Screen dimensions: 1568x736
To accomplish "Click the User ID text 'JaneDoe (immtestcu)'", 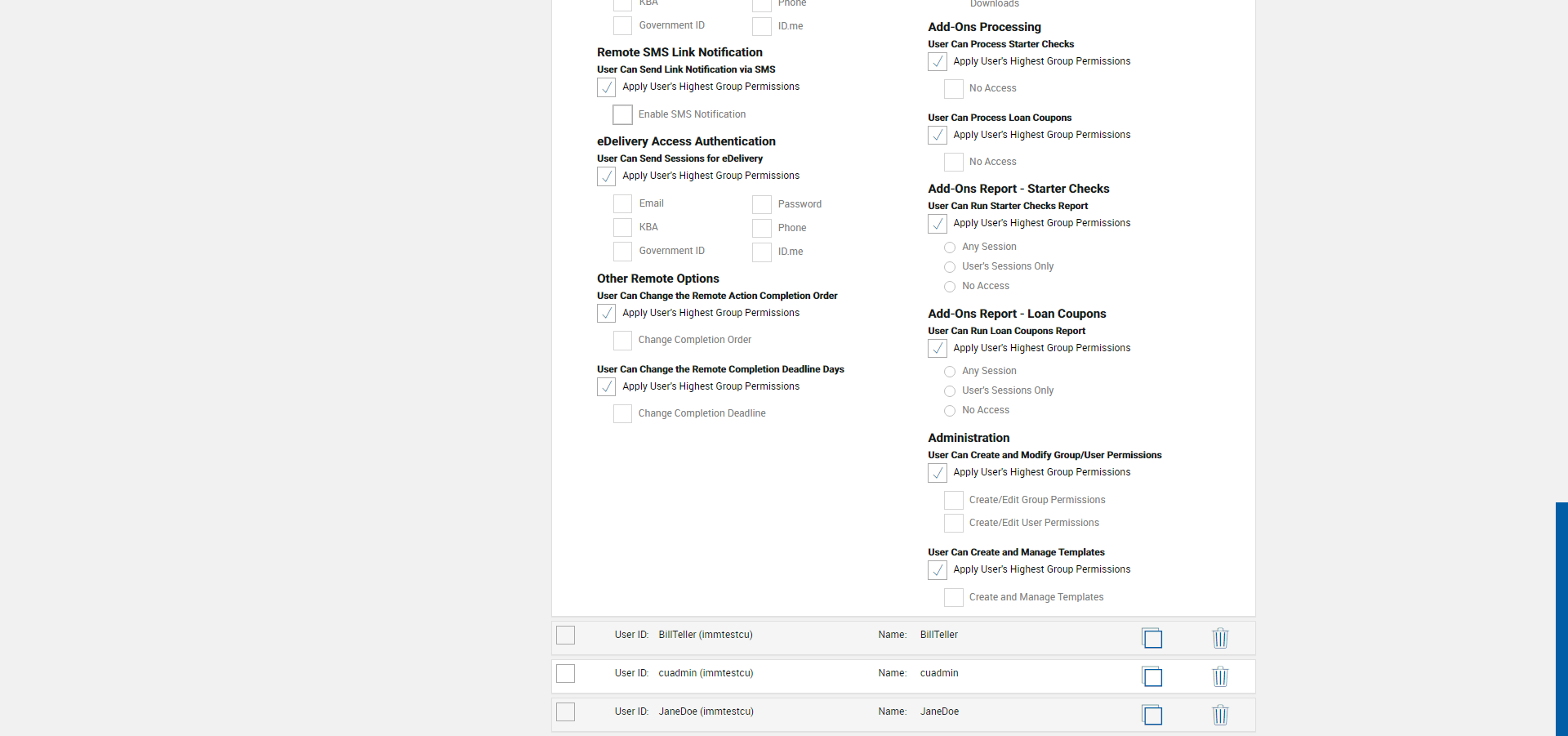I will pos(706,711).
